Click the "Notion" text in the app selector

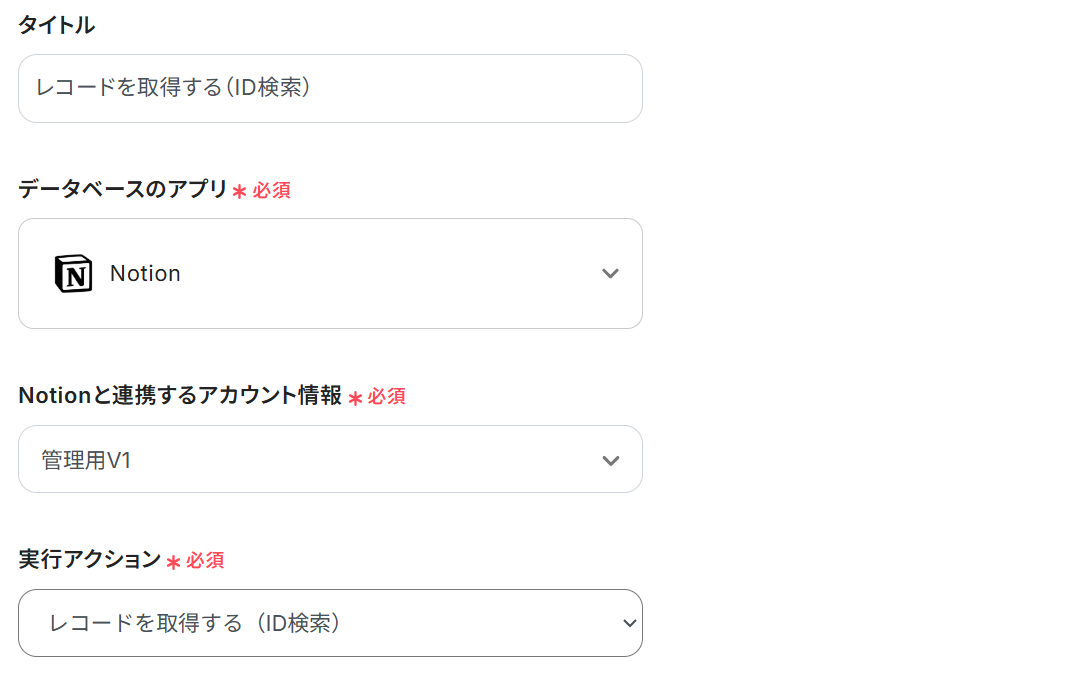[145, 274]
